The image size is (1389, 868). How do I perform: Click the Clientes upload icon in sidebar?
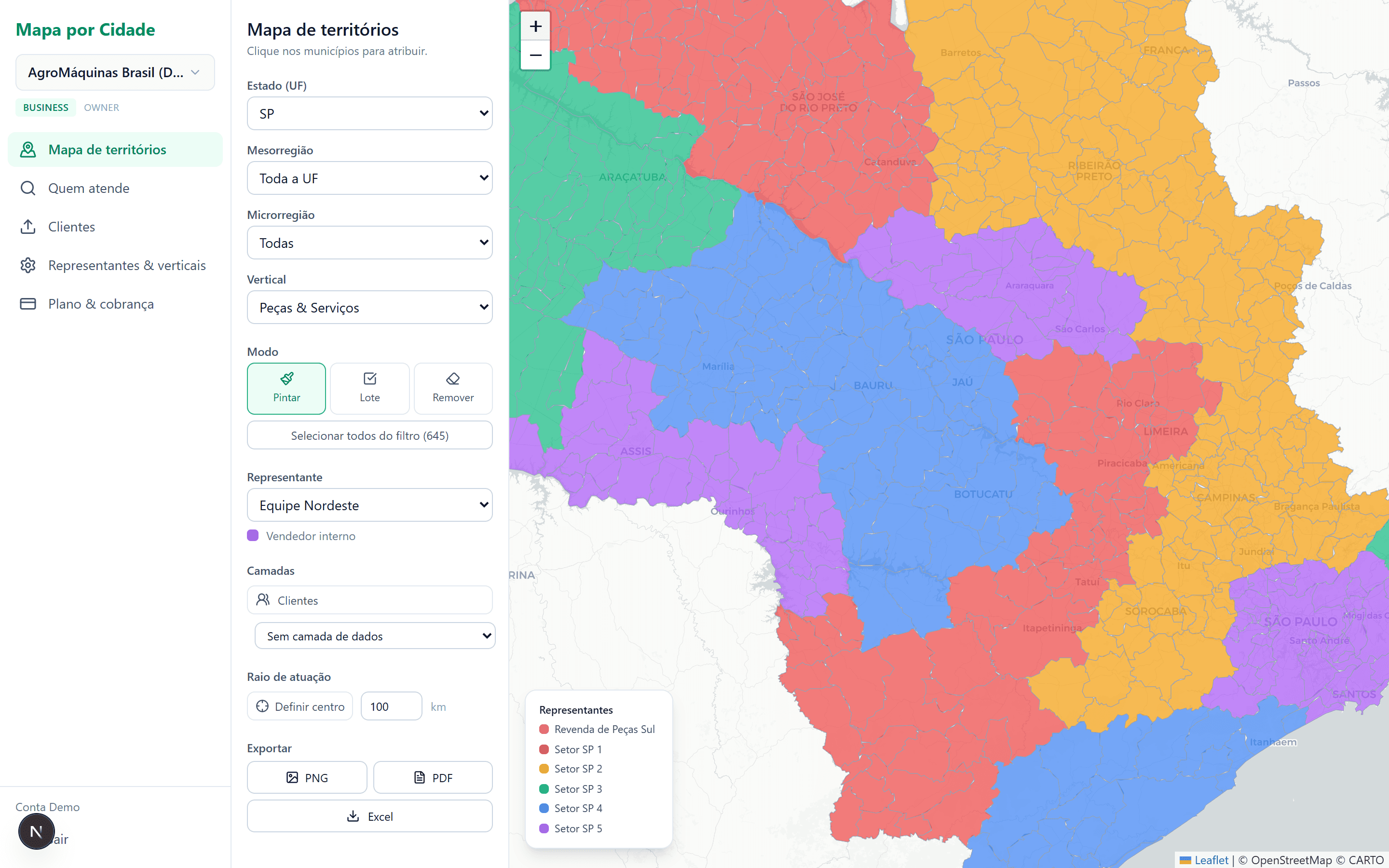pyautogui.click(x=28, y=227)
